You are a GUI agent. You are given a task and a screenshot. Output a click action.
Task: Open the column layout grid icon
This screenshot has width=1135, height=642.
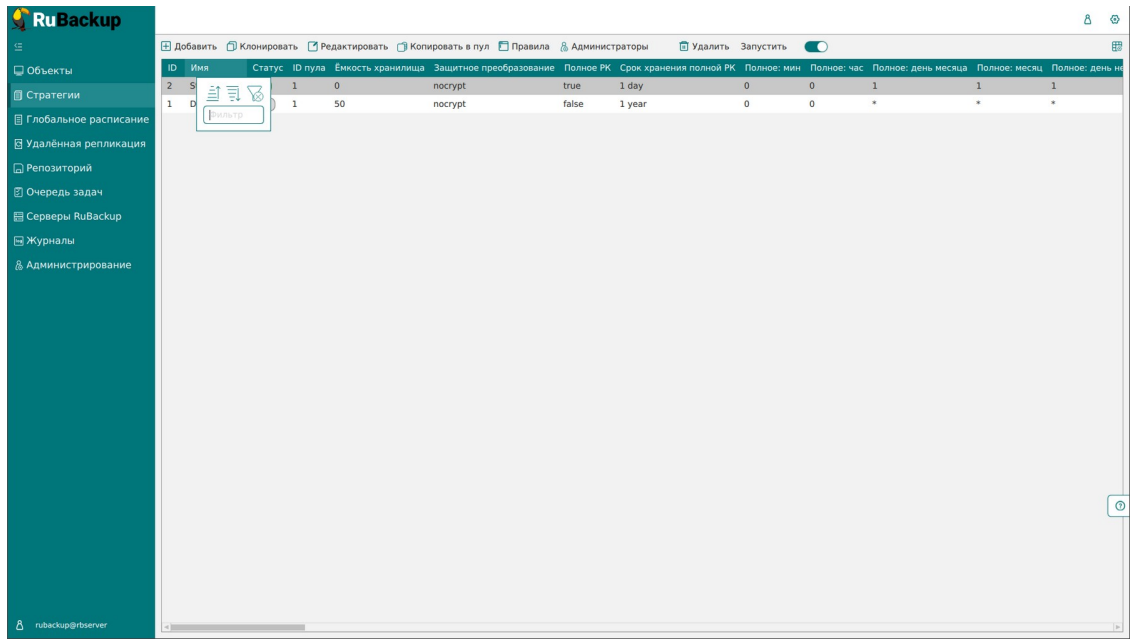click(x=1117, y=46)
